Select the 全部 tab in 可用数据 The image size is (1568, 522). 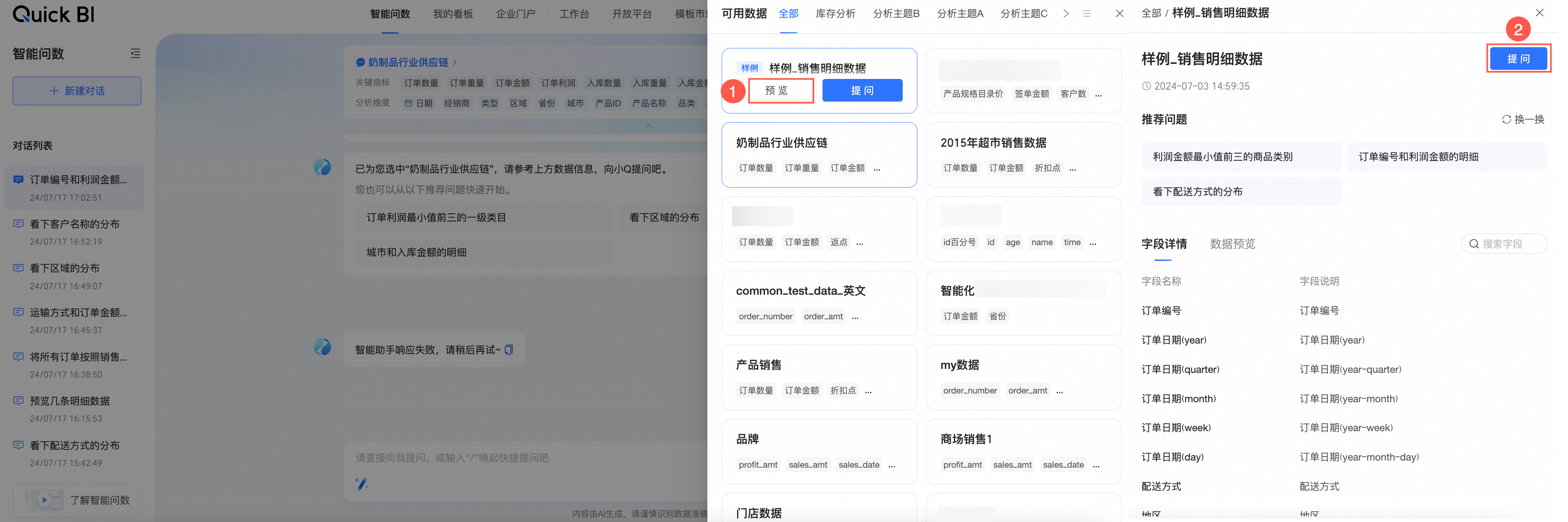point(788,13)
